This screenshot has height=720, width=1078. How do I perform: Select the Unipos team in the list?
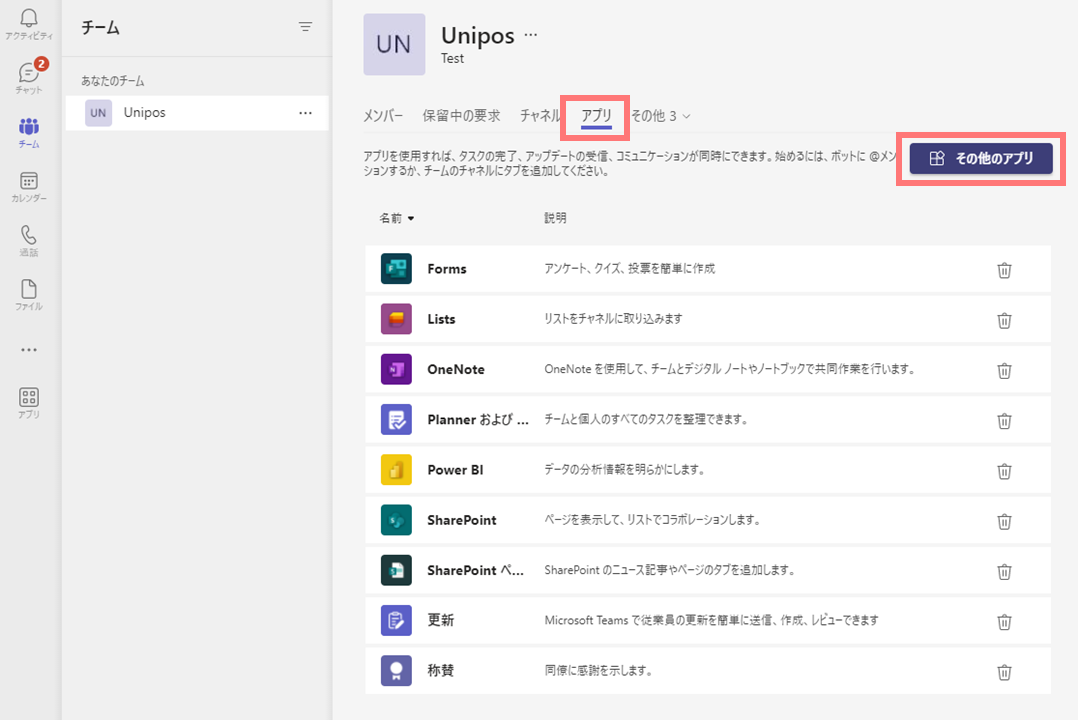[x=197, y=113]
